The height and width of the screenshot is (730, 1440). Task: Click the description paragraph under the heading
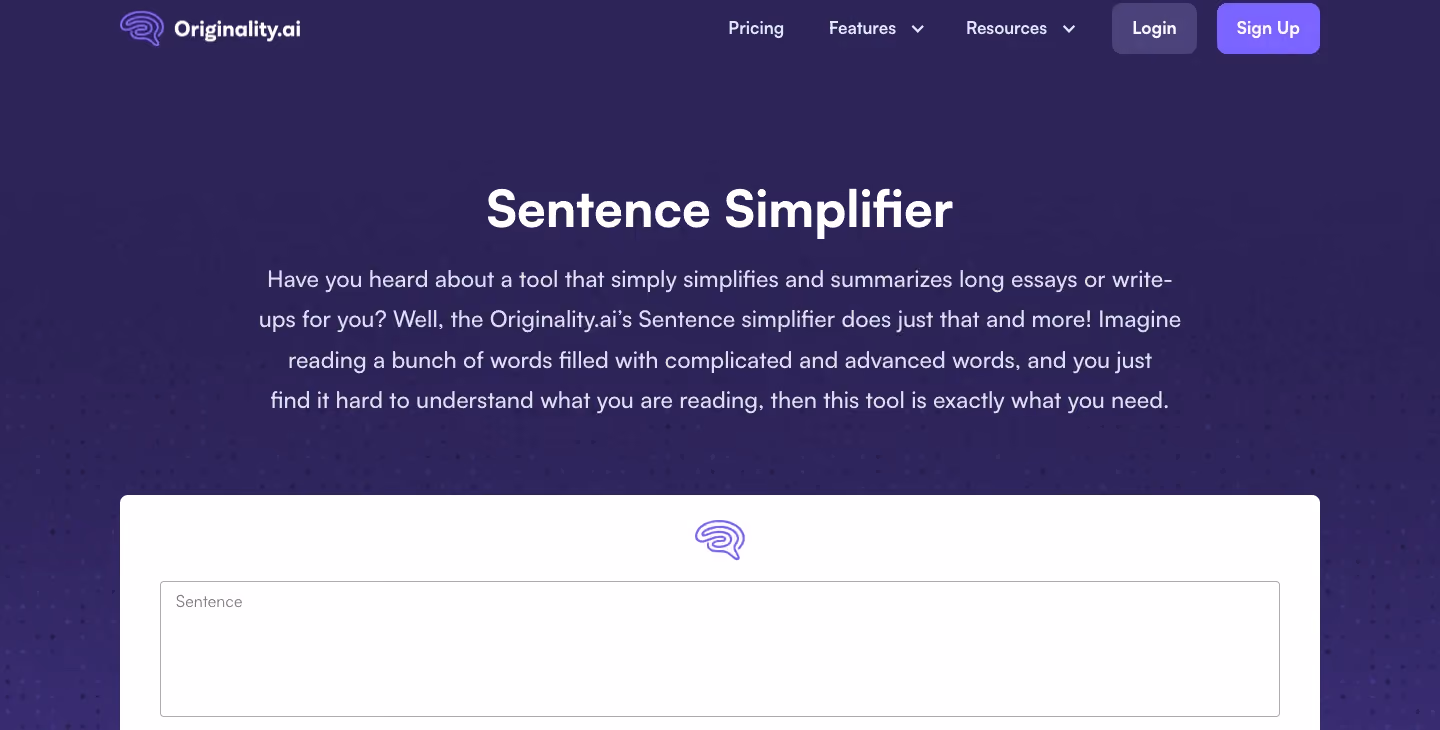point(720,340)
